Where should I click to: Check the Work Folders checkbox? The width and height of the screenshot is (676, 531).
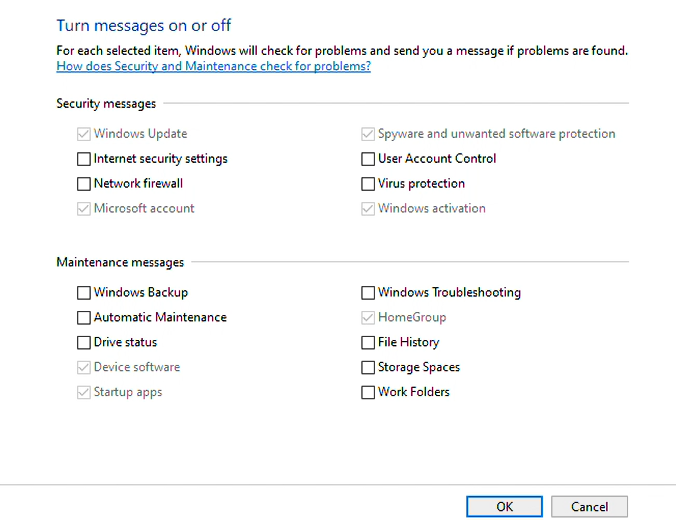(x=368, y=393)
